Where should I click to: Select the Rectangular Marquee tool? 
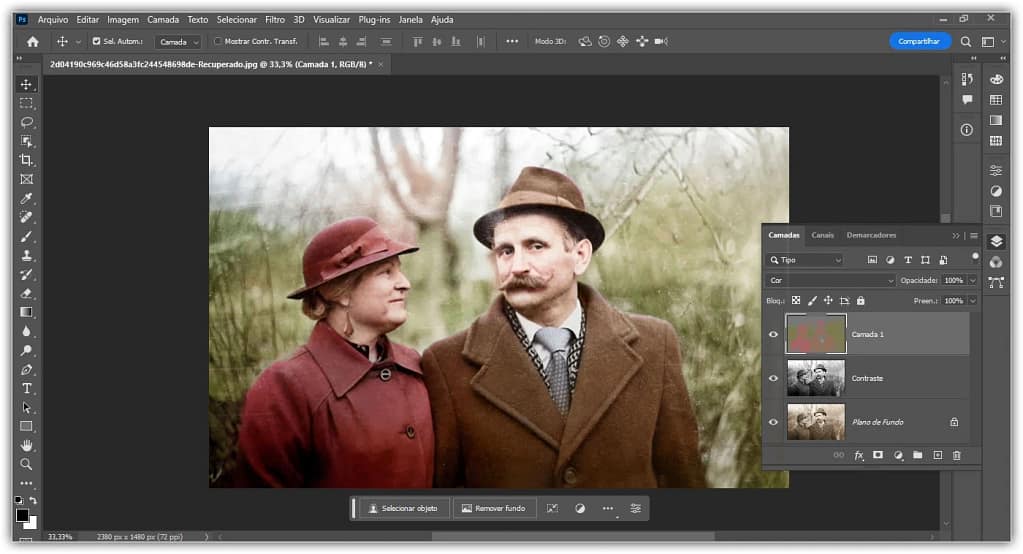coord(26,103)
